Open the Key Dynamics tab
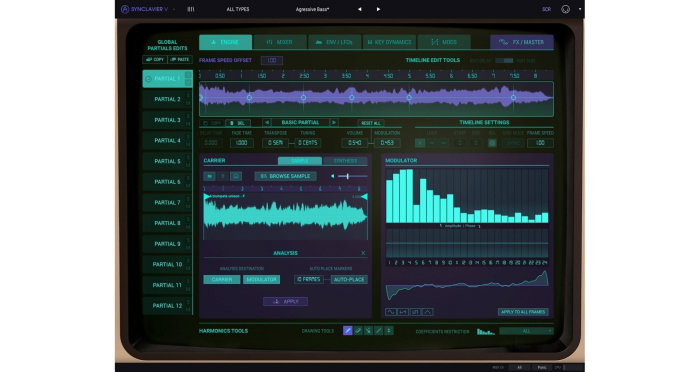 tap(389, 42)
